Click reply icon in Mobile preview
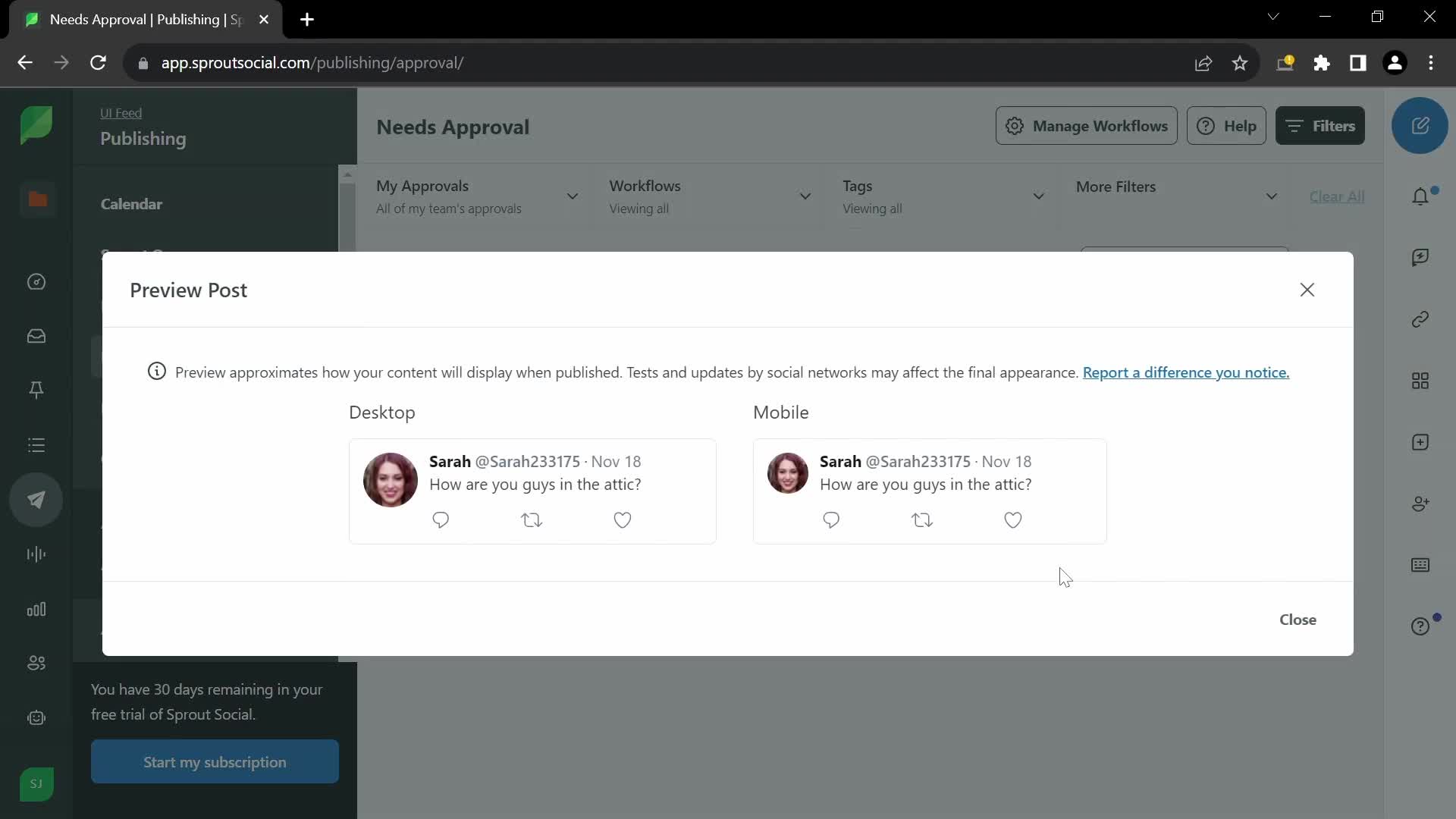 (831, 520)
